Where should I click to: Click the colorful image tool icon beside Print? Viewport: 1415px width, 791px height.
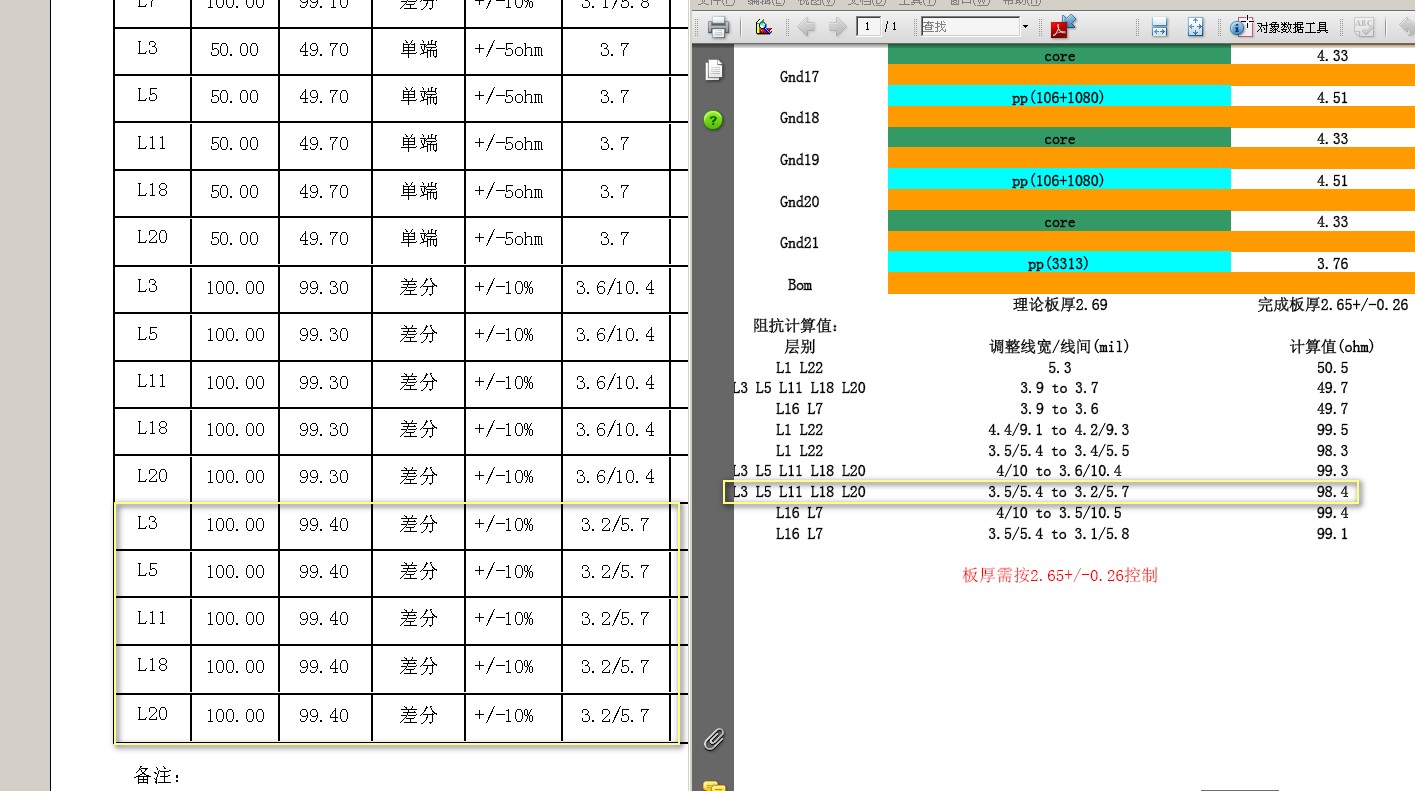coord(764,27)
